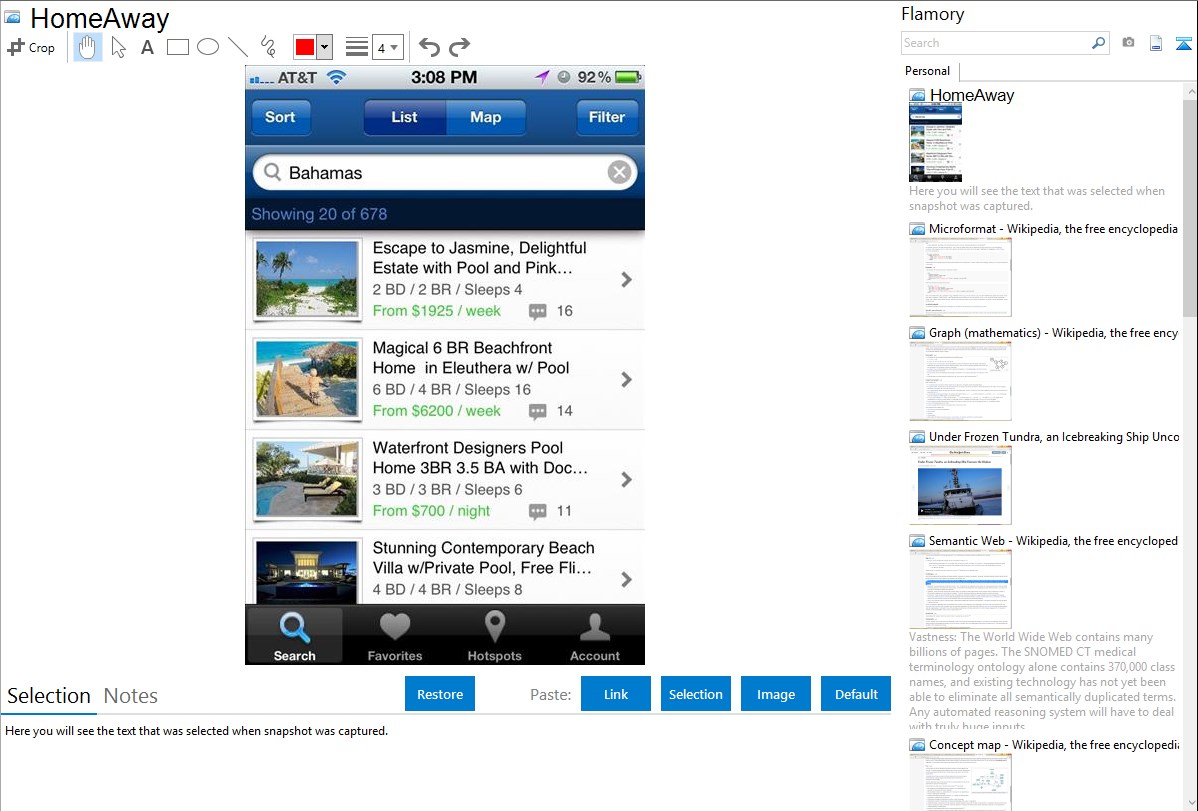Switch to List view in the screenshot
Image resolution: width=1198 pixels, height=811 pixels.
click(x=404, y=117)
